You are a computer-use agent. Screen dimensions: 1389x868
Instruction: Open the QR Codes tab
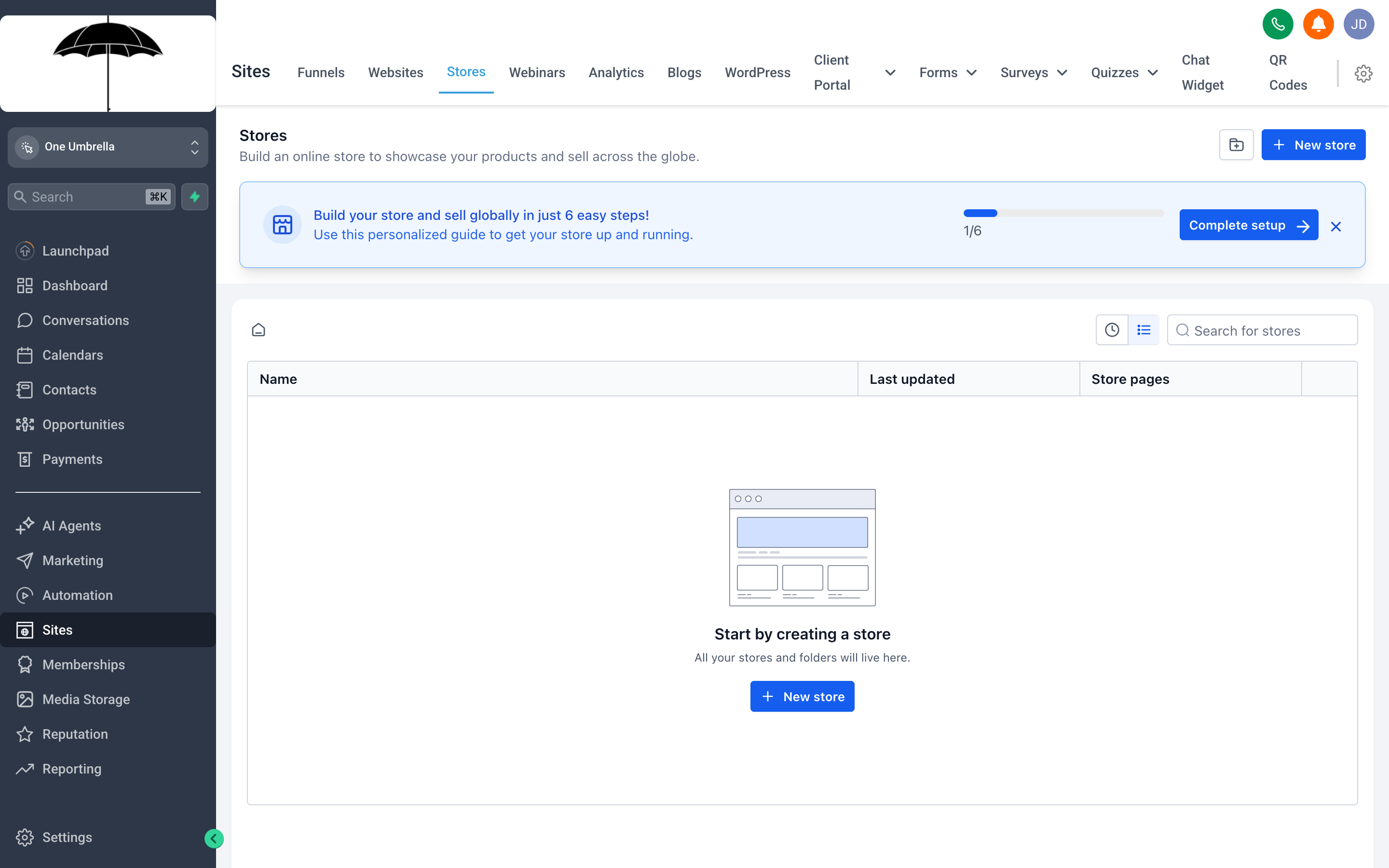coord(1288,72)
